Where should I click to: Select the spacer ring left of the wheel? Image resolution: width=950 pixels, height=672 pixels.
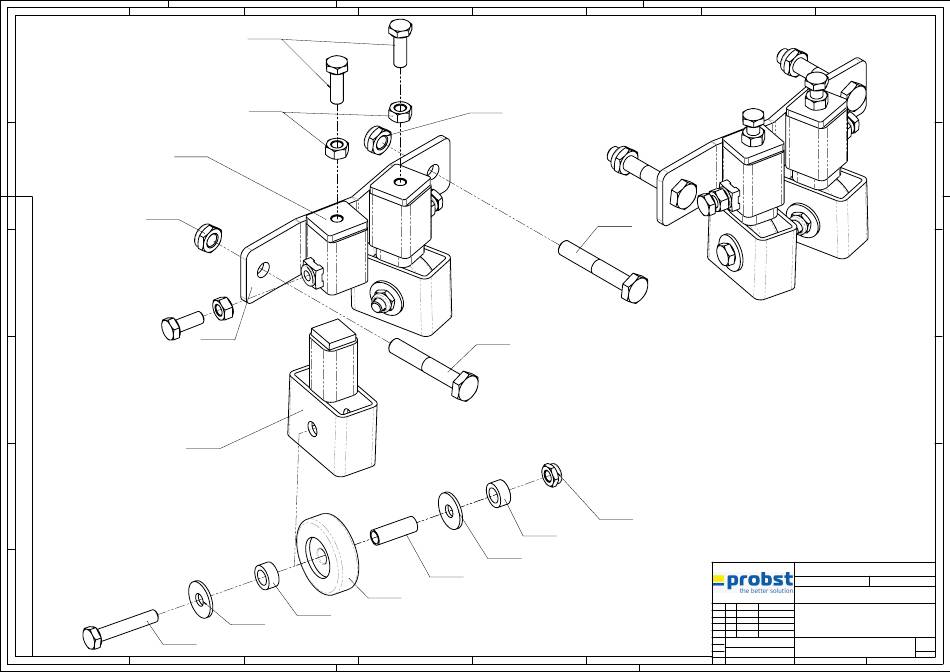click(266, 576)
